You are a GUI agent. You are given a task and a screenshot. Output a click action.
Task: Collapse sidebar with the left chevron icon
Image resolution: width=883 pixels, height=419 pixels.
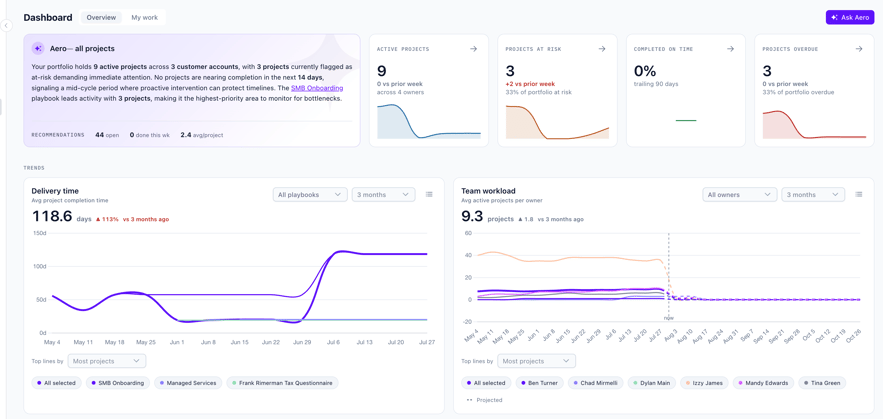tap(6, 25)
